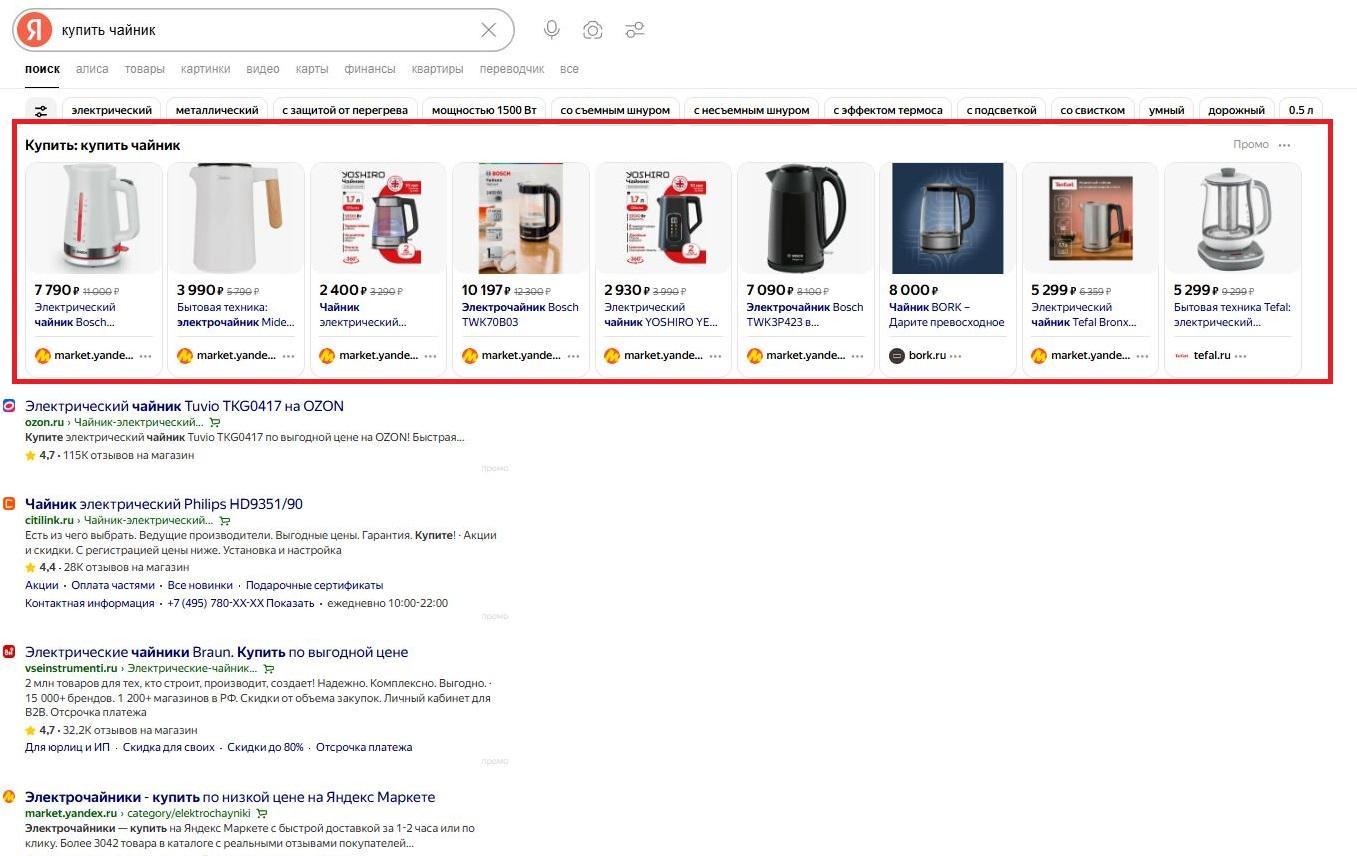The width and height of the screenshot is (1357, 856).
Task: Open image search via camera icon
Action: [x=593, y=30]
